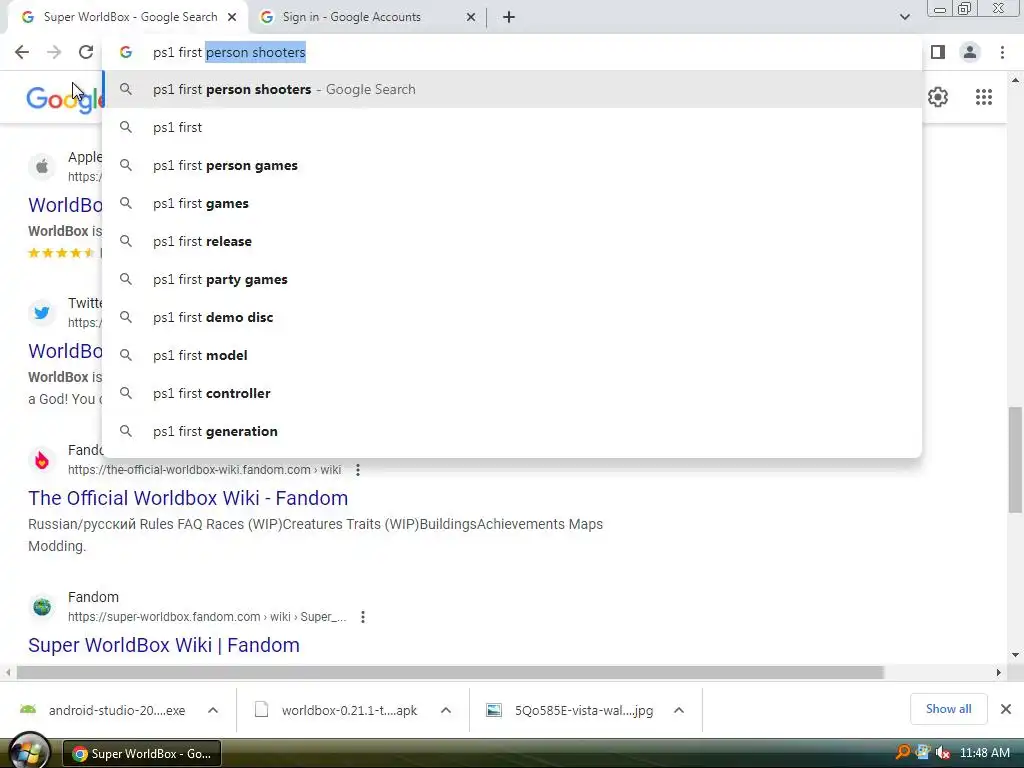The width and height of the screenshot is (1024, 768).
Task: Click the horizontal scroll right arrow
Action: point(998,673)
